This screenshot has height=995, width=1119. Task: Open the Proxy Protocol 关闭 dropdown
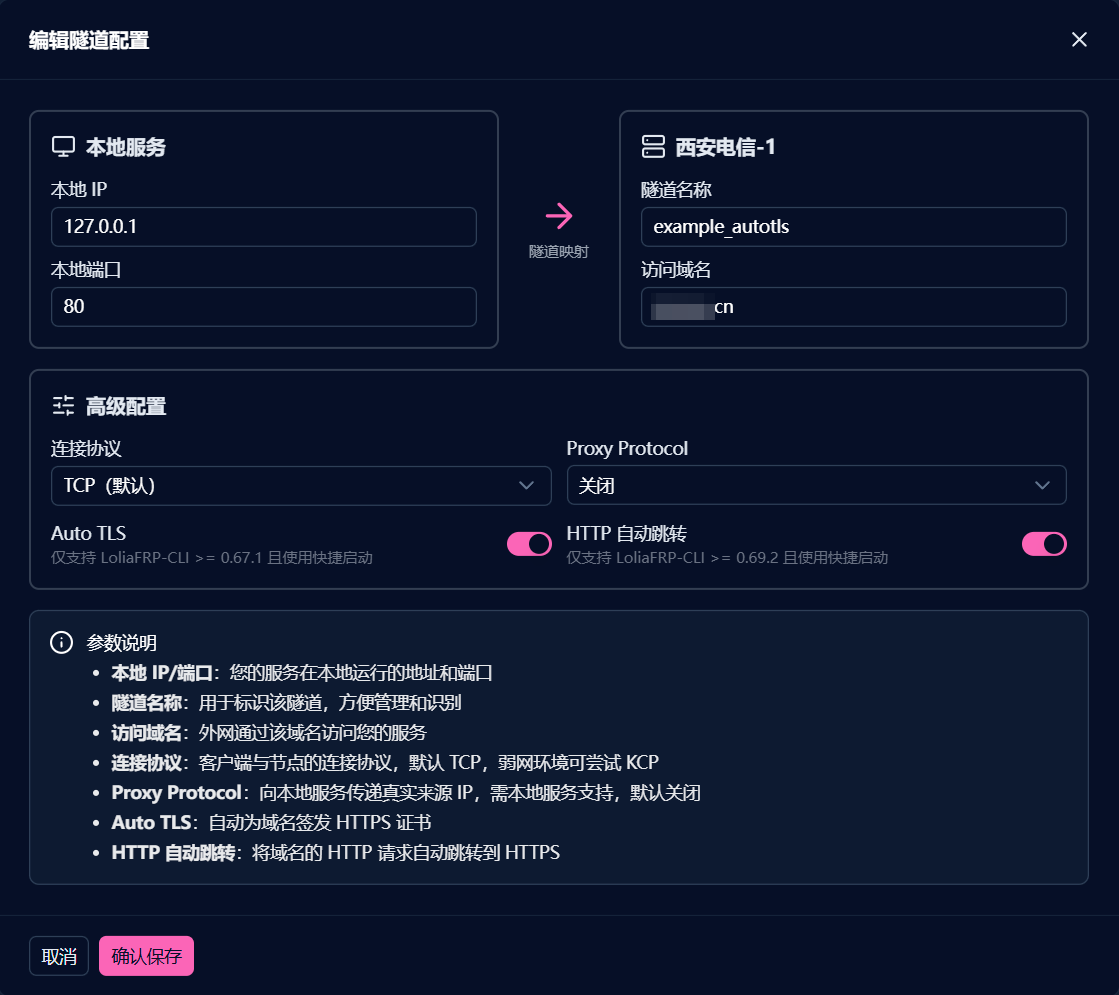click(816, 485)
